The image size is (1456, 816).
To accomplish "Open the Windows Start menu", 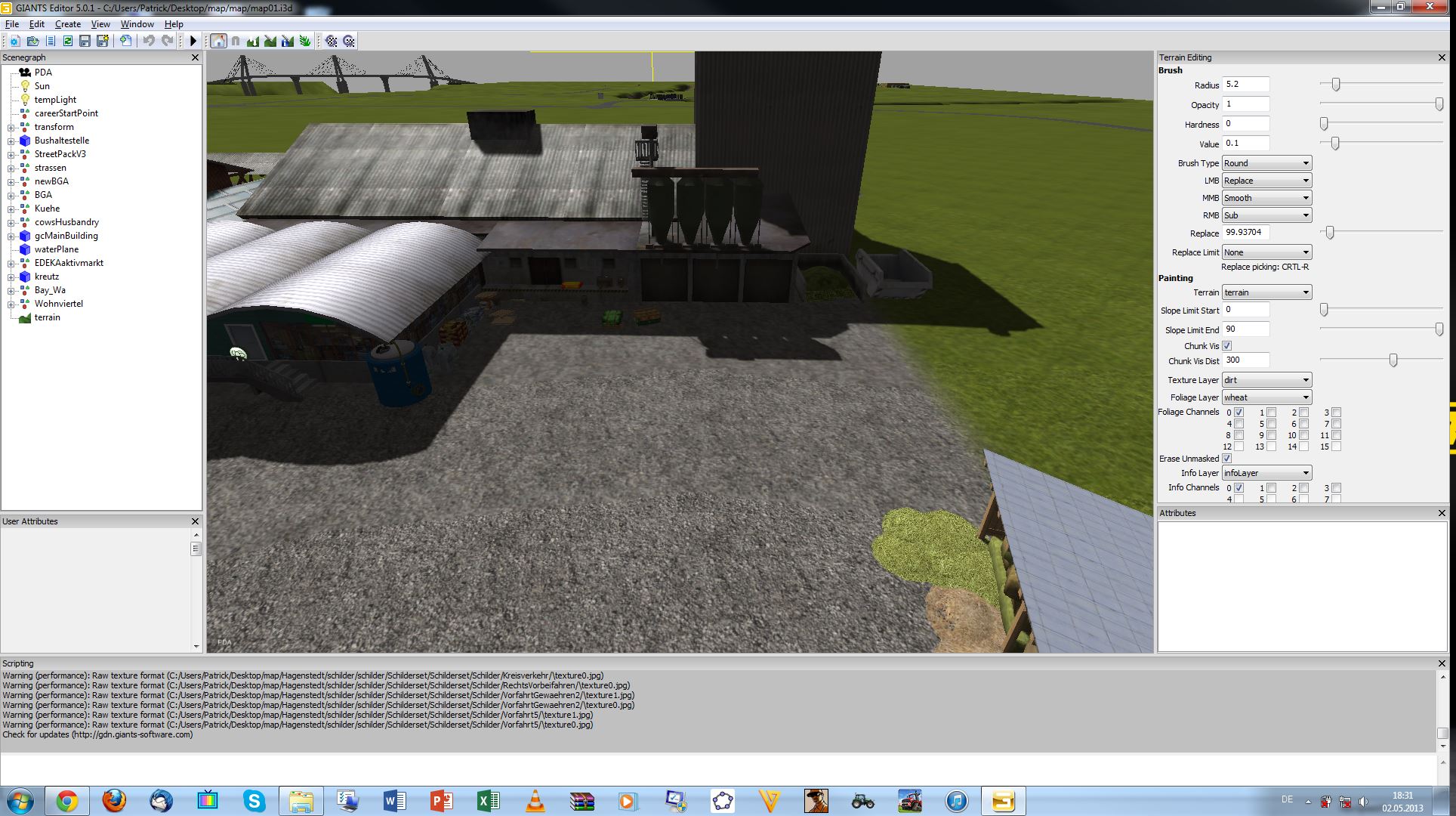I will (x=20, y=801).
